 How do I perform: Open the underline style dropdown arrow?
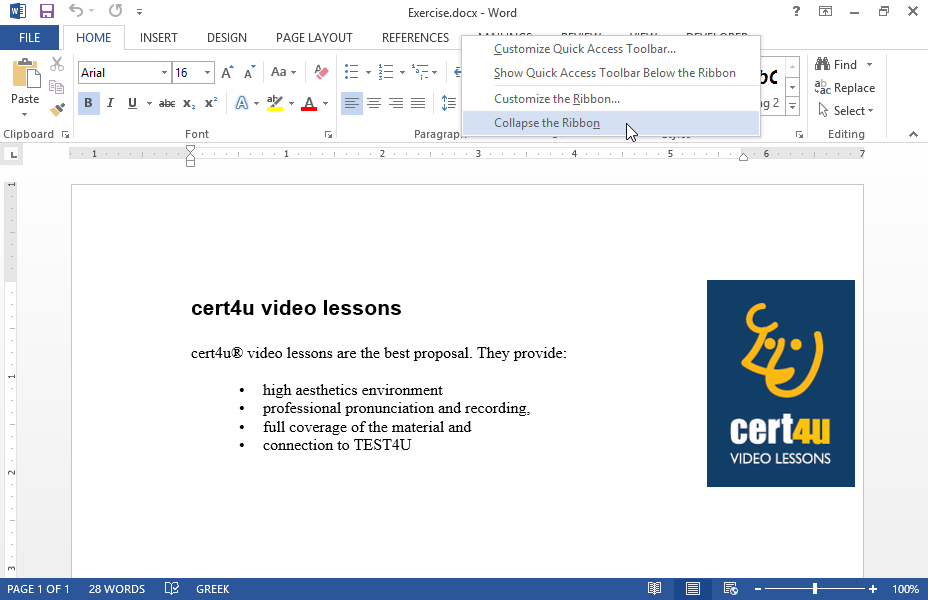pos(149,104)
